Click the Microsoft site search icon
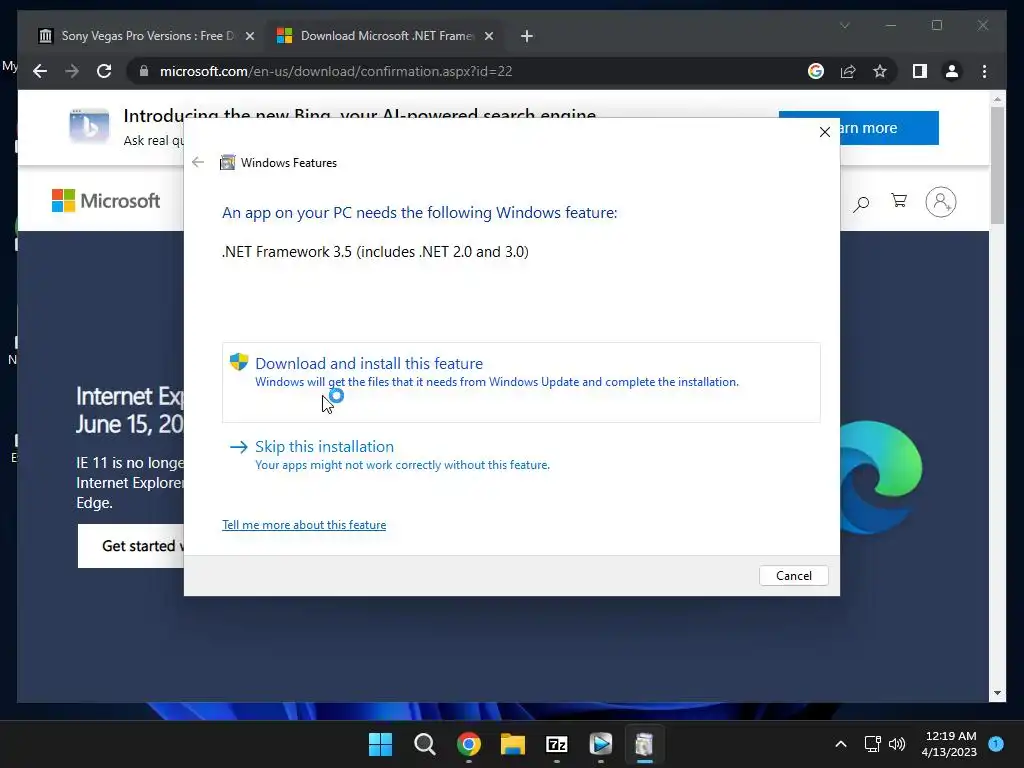The width and height of the screenshot is (1024, 768). coord(861,204)
